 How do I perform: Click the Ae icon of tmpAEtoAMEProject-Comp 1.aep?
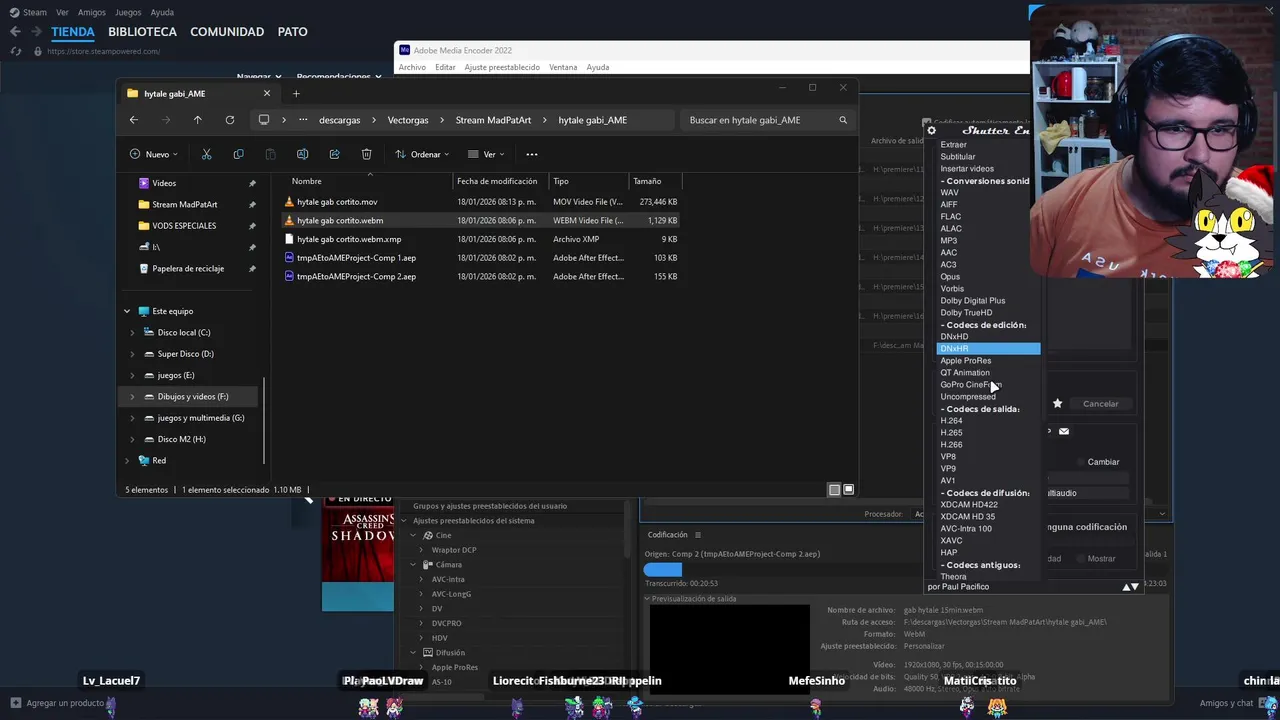289,258
